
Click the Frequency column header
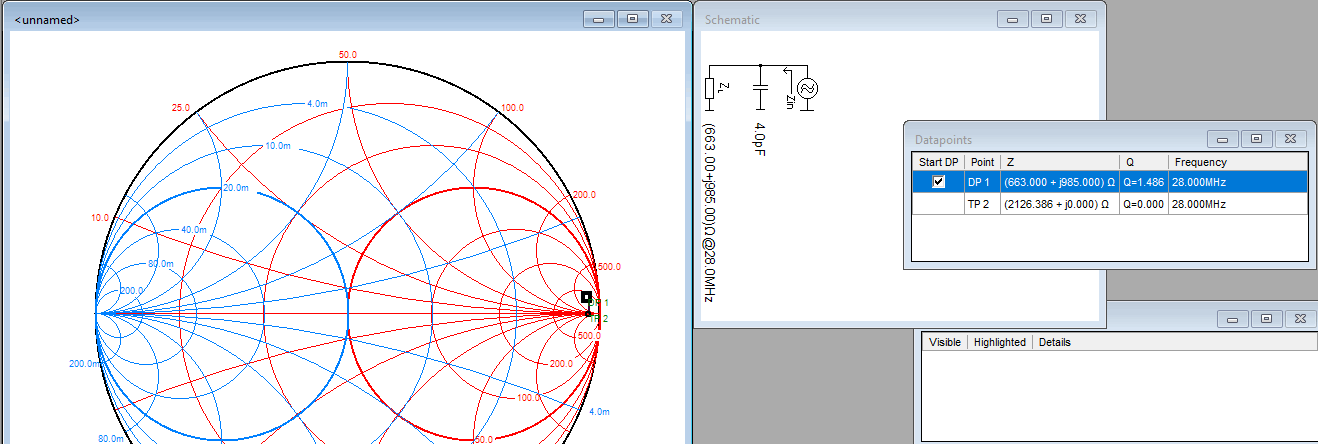click(1200, 162)
